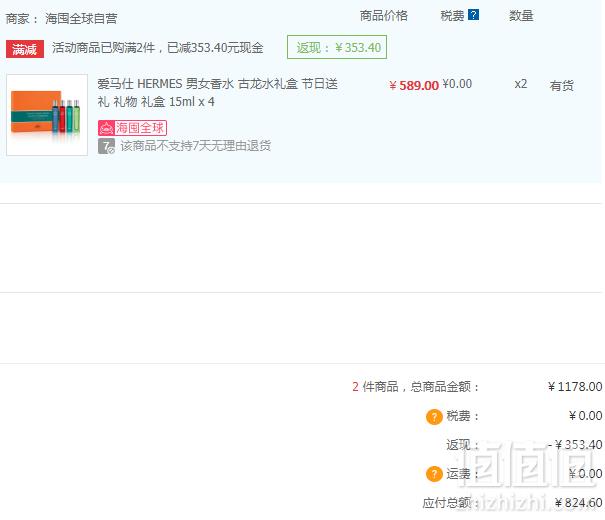This screenshot has height=520, width=605.
Task: Click the quantity x2 text
Action: (x=521, y=84)
